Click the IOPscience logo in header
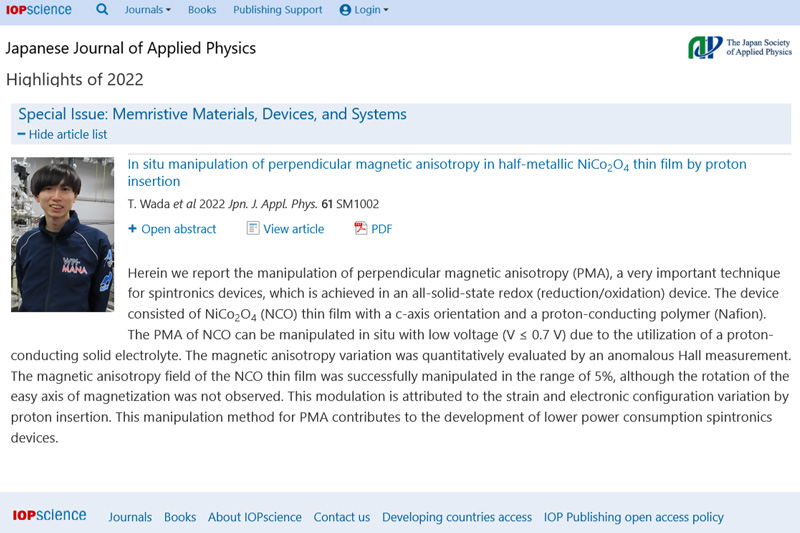Screen dimensions: 800x533 (x=40, y=10)
